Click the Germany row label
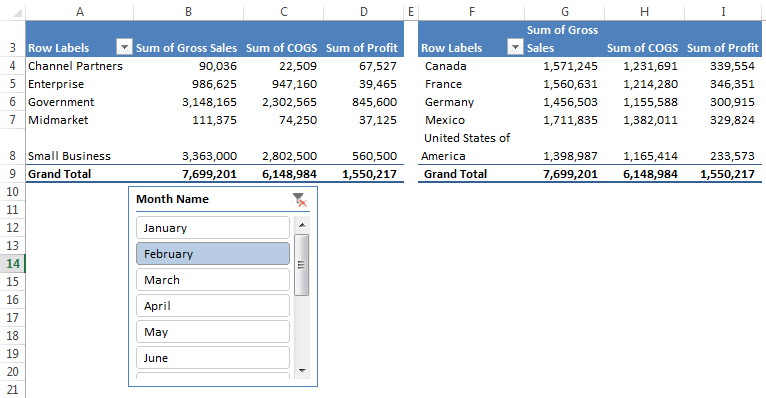 (449, 102)
